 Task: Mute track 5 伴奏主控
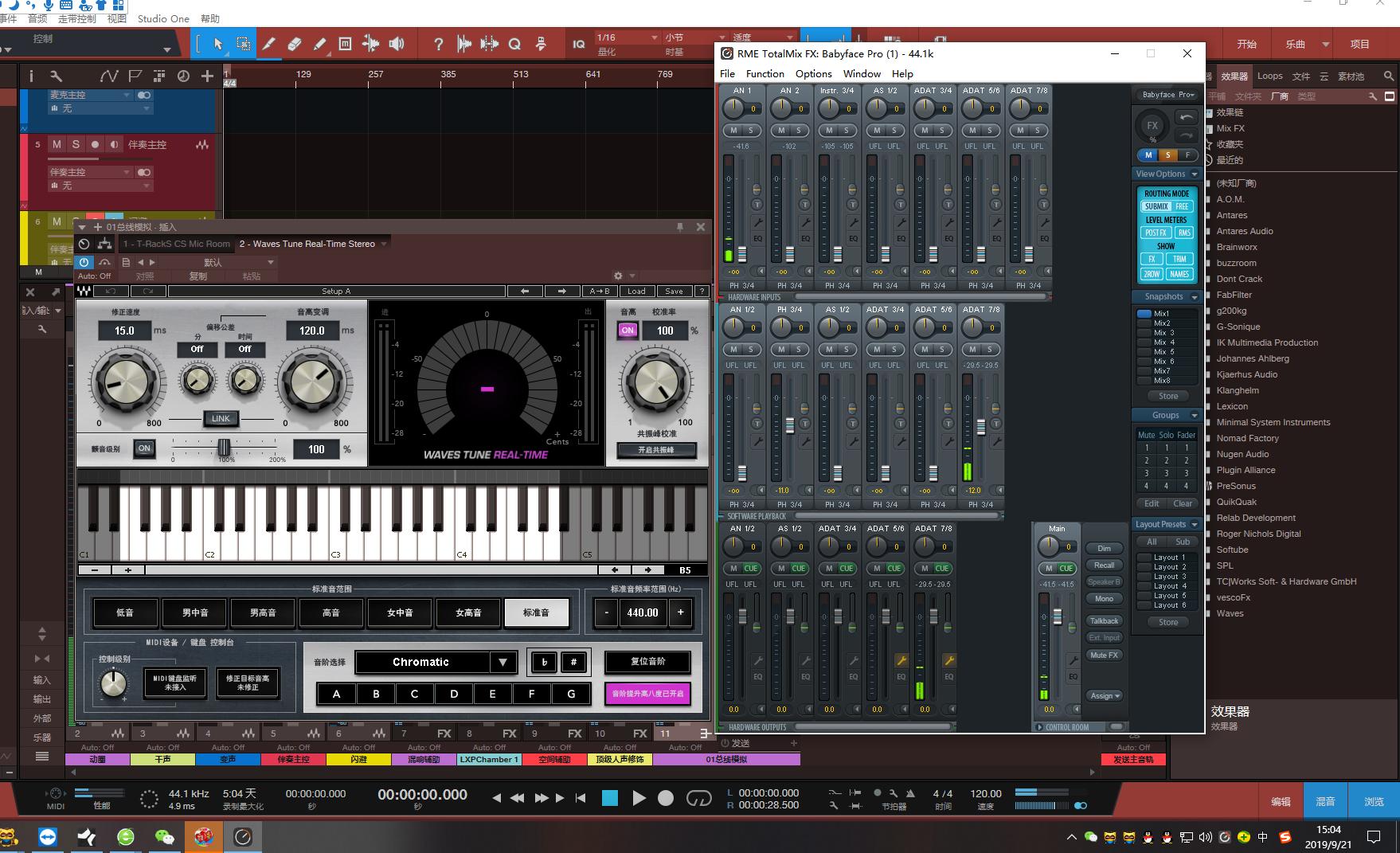tap(57, 144)
